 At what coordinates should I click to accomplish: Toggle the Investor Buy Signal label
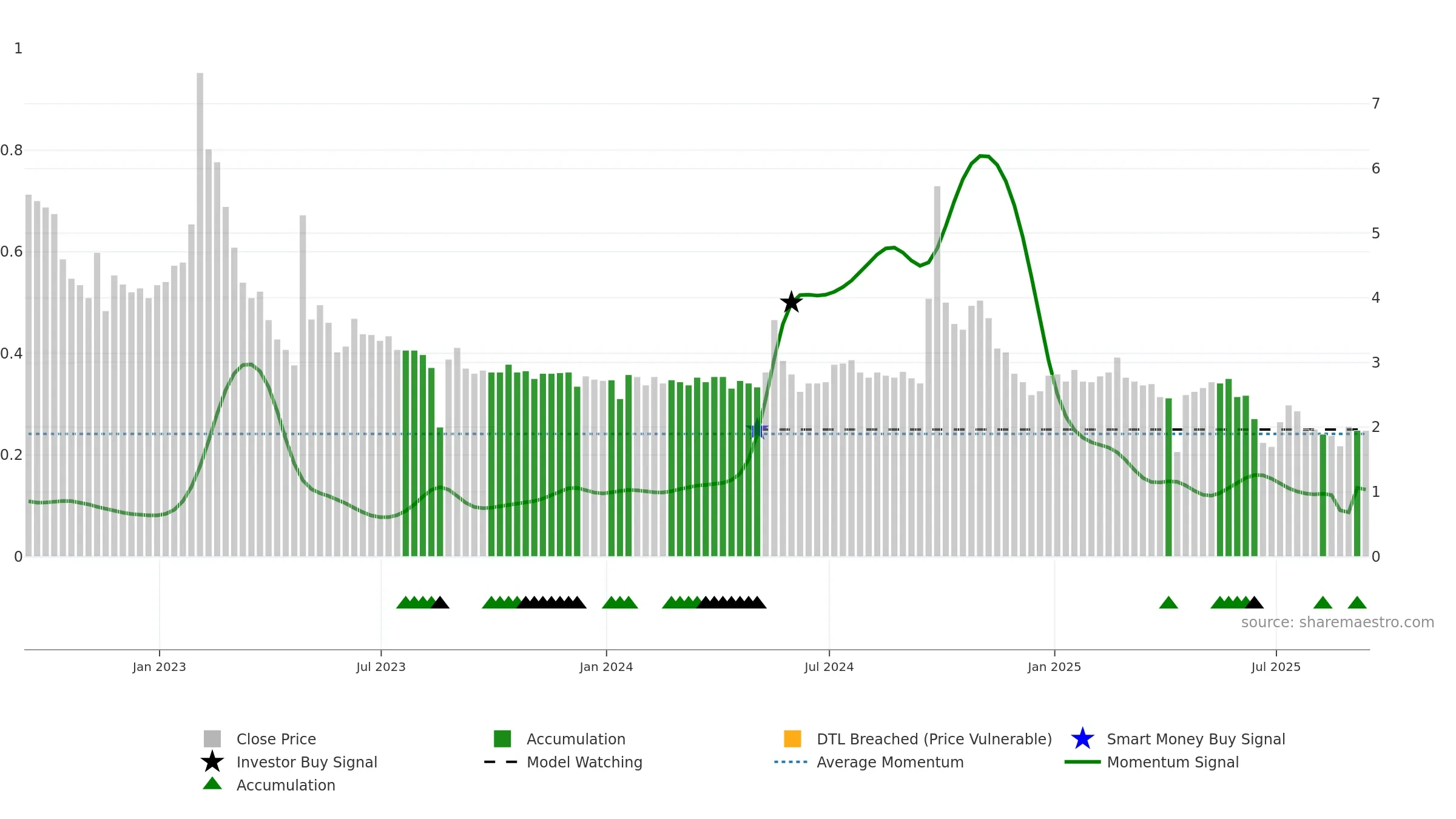point(306,762)
